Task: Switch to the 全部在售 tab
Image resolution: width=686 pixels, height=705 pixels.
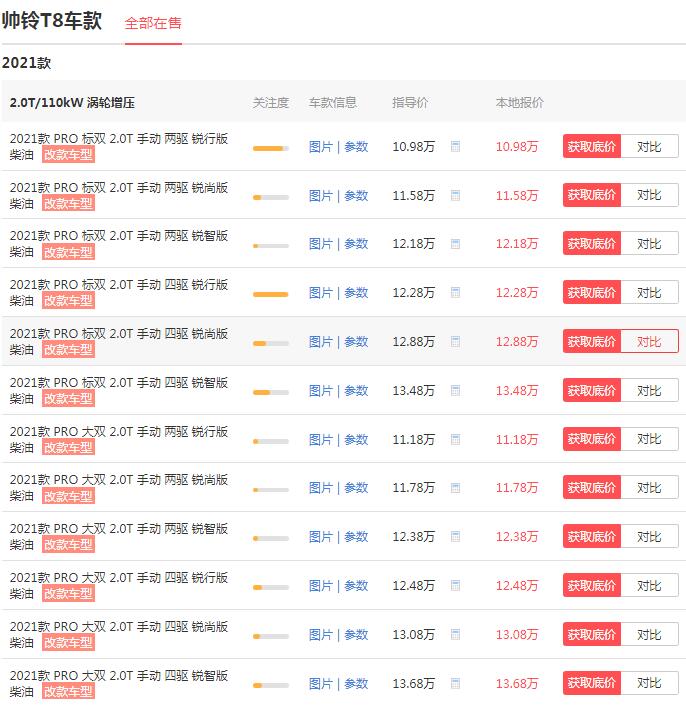Action: click(153, 23)
